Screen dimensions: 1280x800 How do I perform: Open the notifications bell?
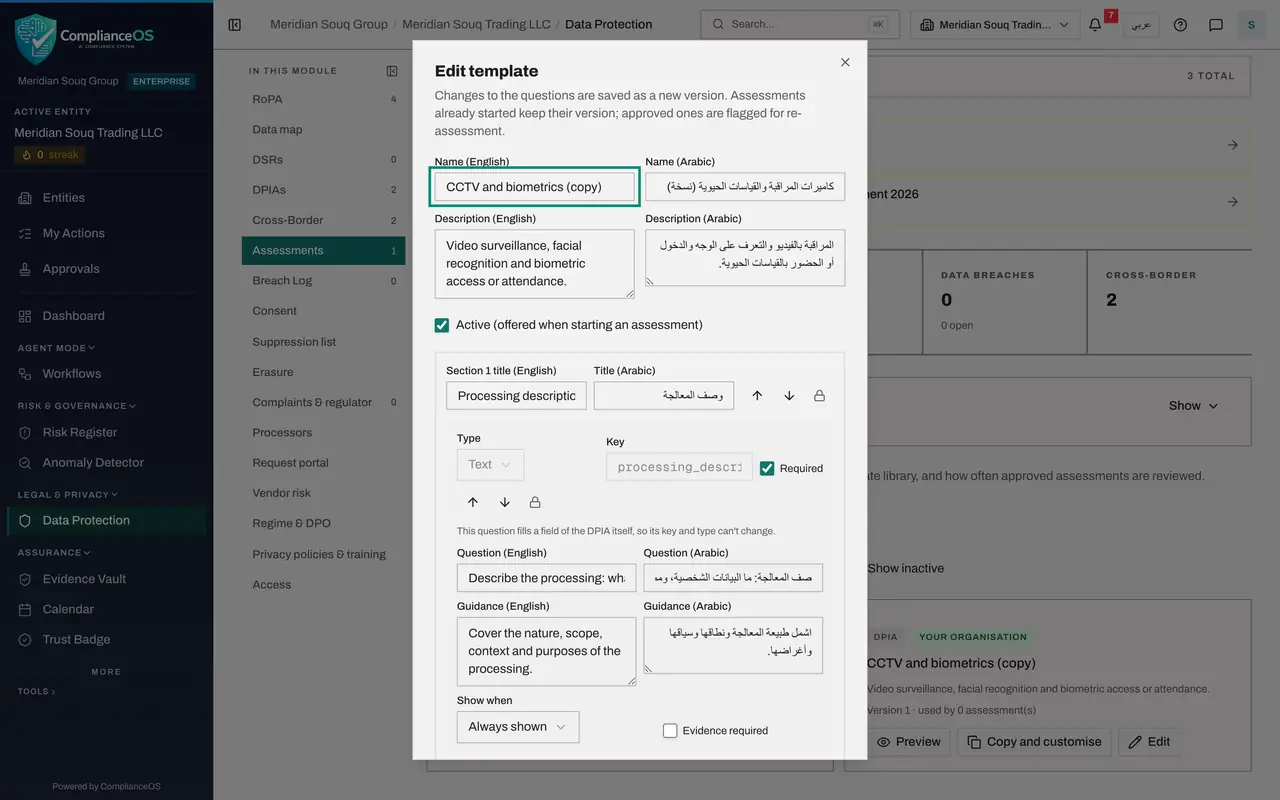click(1095, 25)
